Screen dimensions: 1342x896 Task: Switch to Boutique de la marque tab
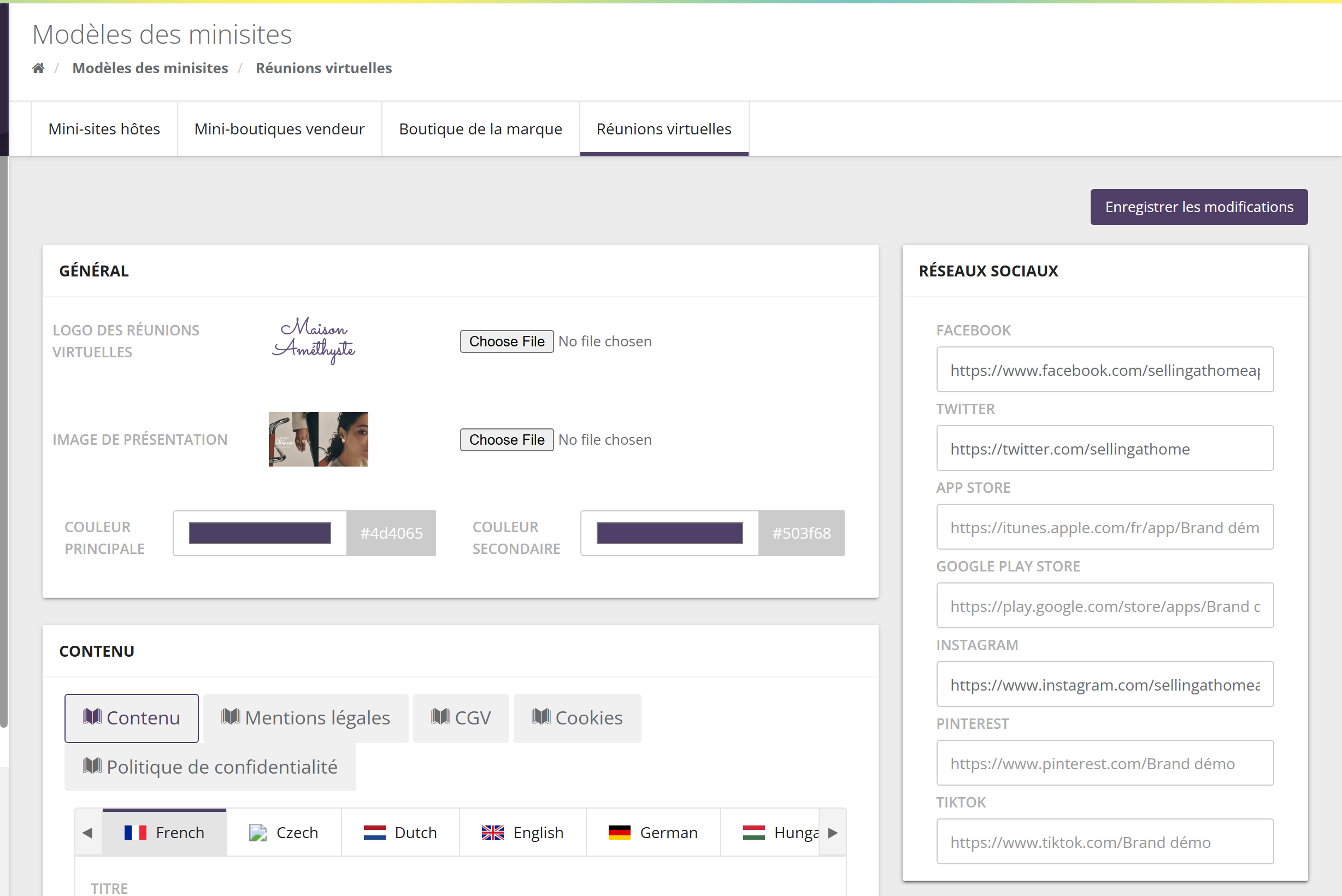(481, 129)
